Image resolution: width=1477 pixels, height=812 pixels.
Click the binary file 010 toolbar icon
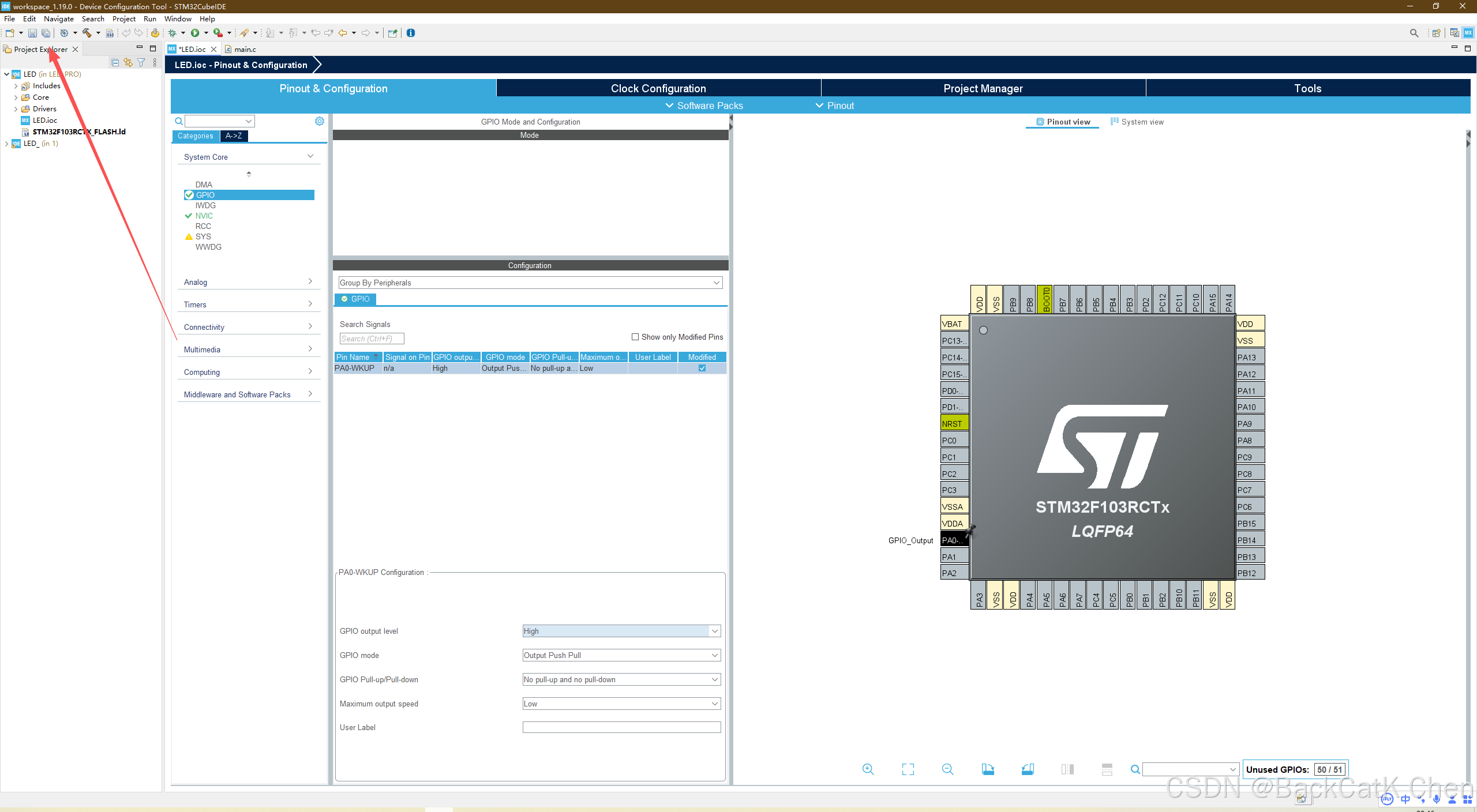[110, 33]
